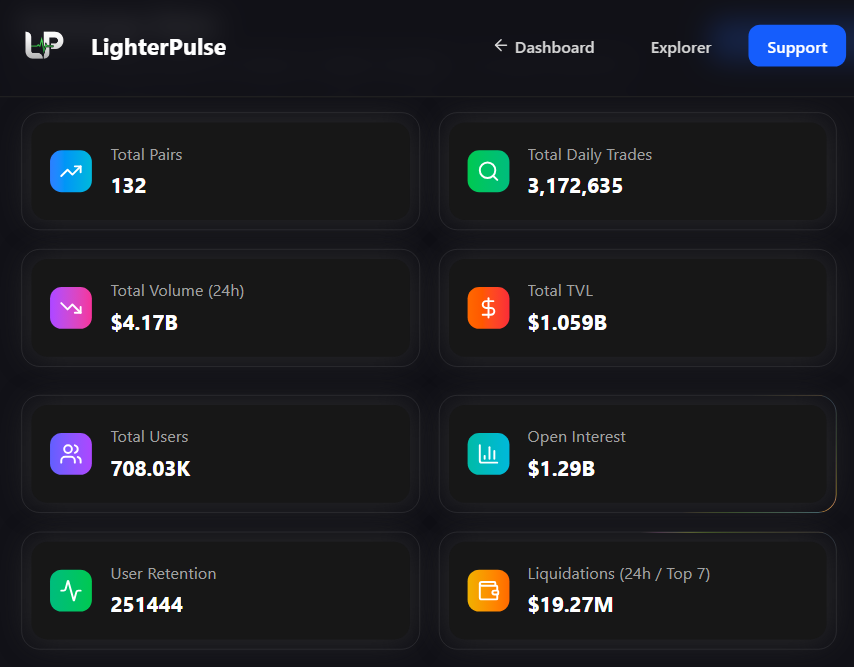Click the Total TVL dollar icon
This screenshot has height=667, width=854.
tap(489, 308)
